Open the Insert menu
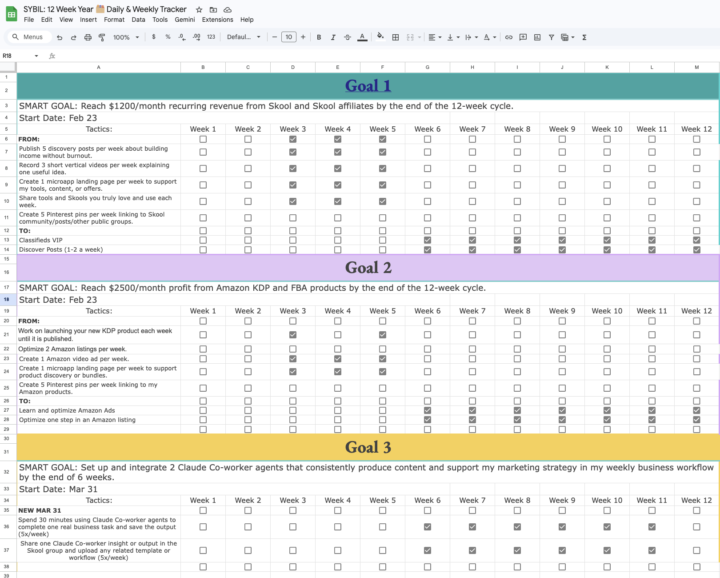This screenshot has width=720, height=578. 88,20
